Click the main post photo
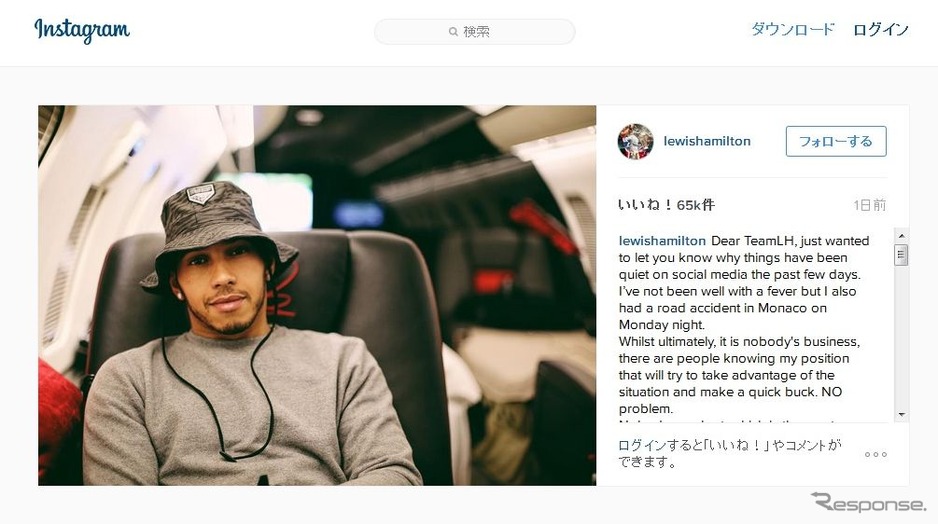938x524 pixels. (317, 295)
